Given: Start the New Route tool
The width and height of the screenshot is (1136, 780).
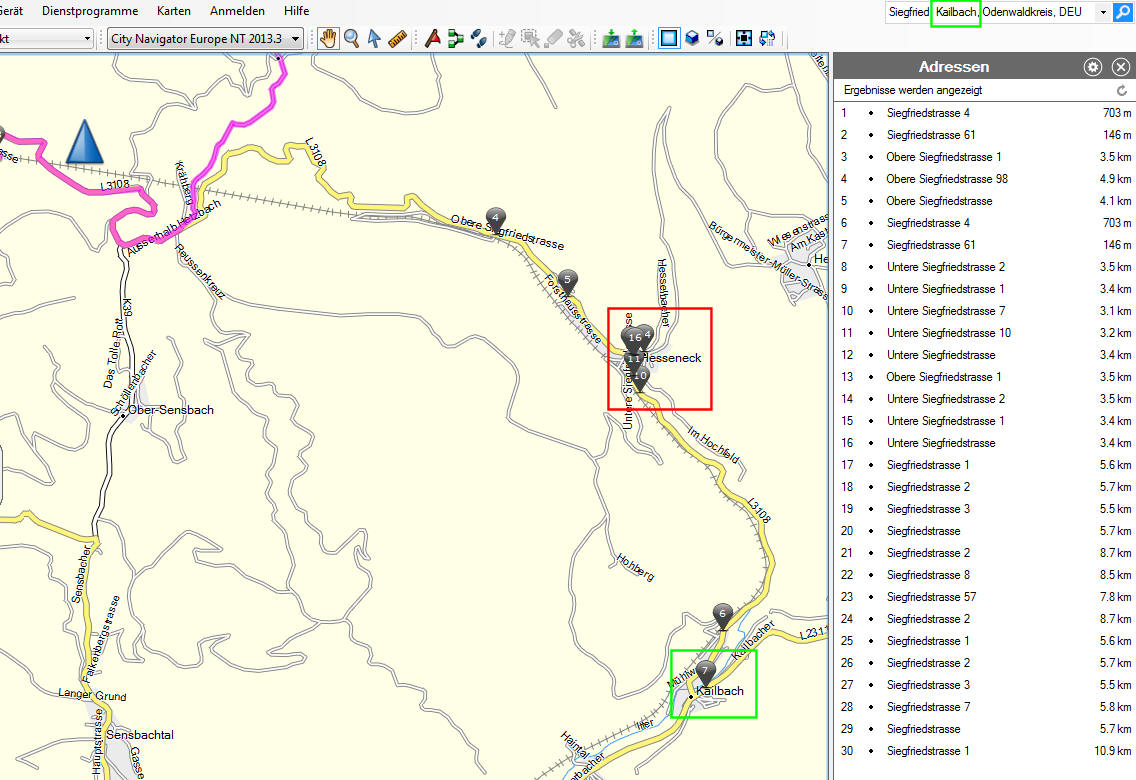Looking at the screenshot, I should pyautogui.click(x=456, y=39).
